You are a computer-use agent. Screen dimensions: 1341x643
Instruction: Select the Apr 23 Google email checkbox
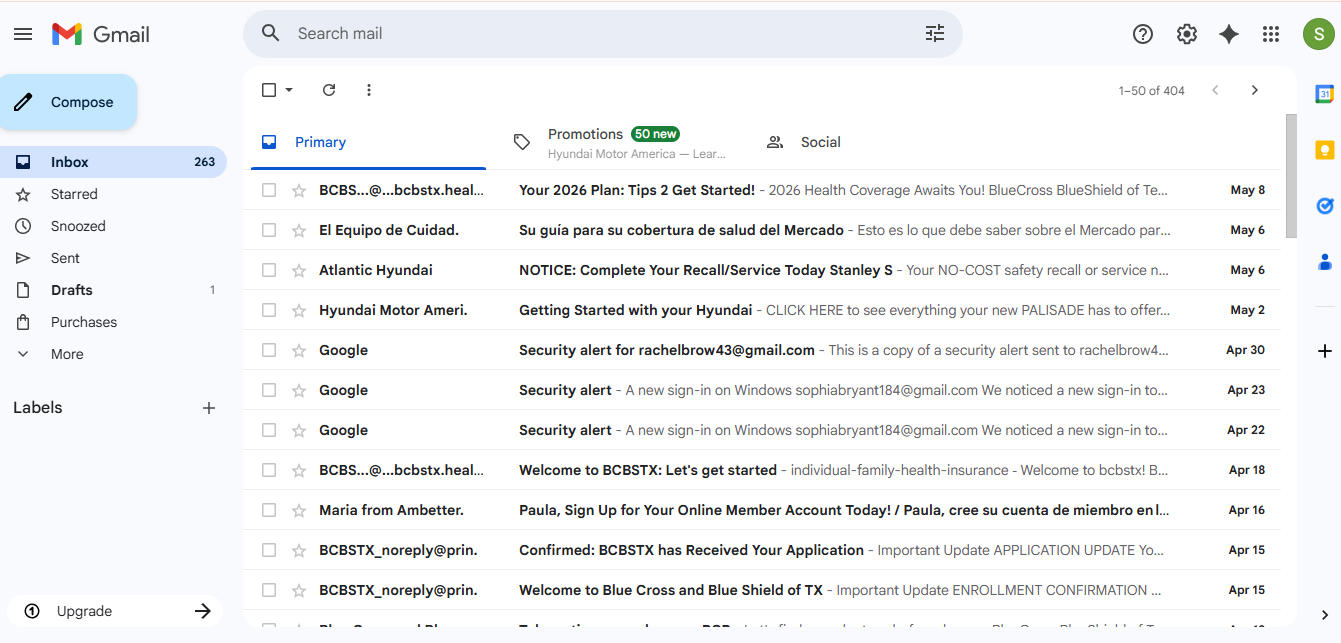point(269,390)
